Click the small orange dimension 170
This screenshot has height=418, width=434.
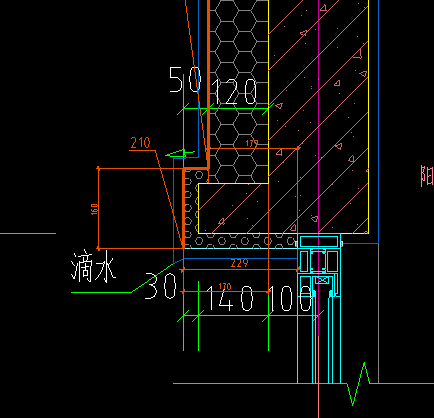(x=225, y=286)
